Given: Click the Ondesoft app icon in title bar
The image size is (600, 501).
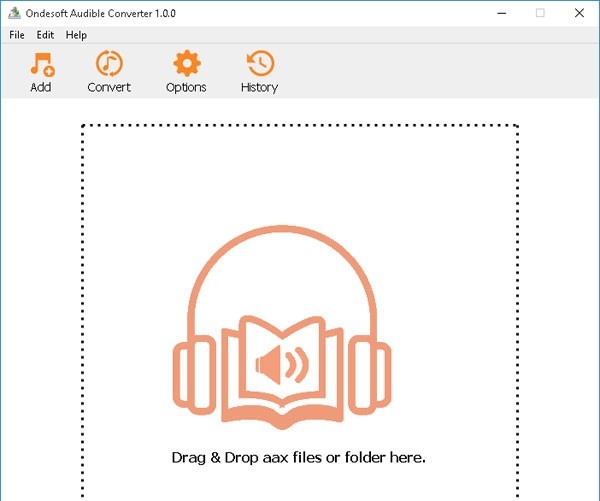Looking at the screenshot, I should click(15, 13).
